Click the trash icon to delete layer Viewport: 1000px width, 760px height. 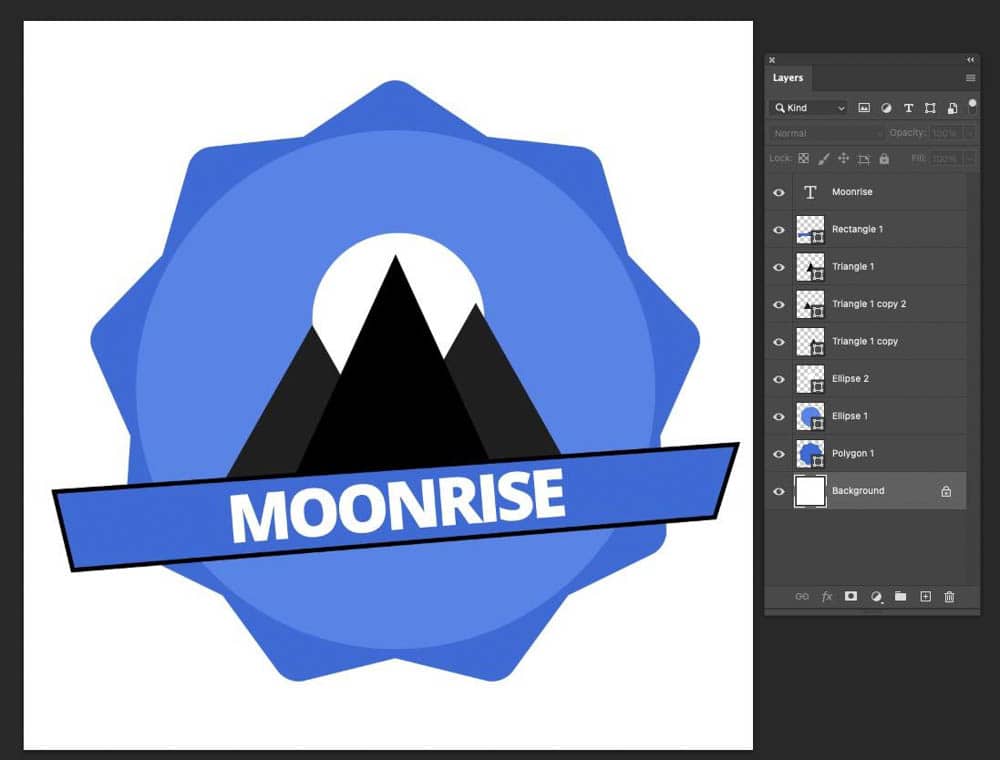point(949,596)
